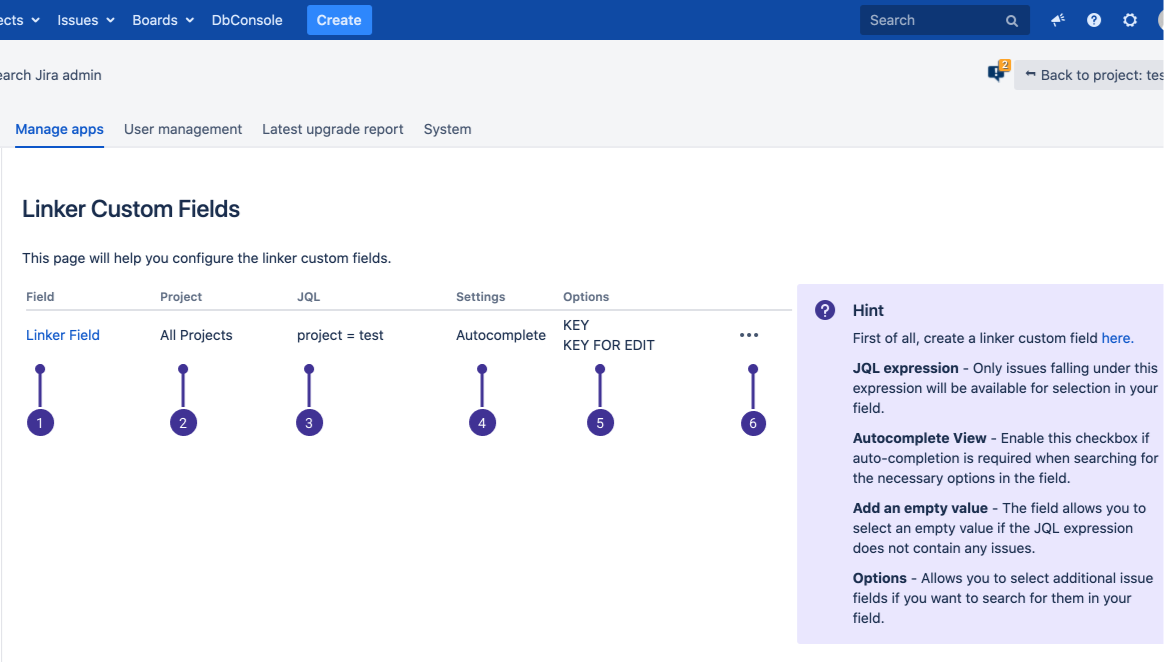Click the 'KEY FOR EDIT' option text
Screen dimensions: 1164x662
609,345
